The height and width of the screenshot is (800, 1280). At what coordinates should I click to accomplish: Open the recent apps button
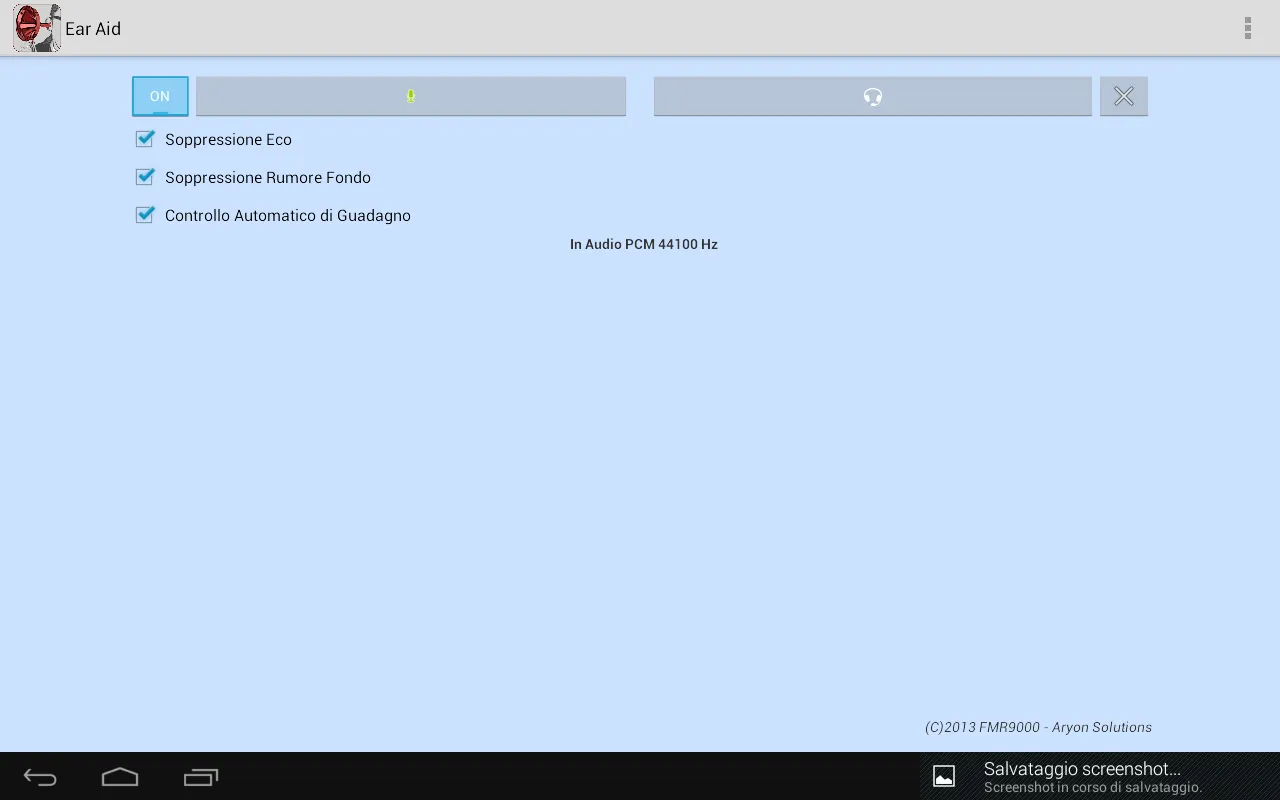201,777
